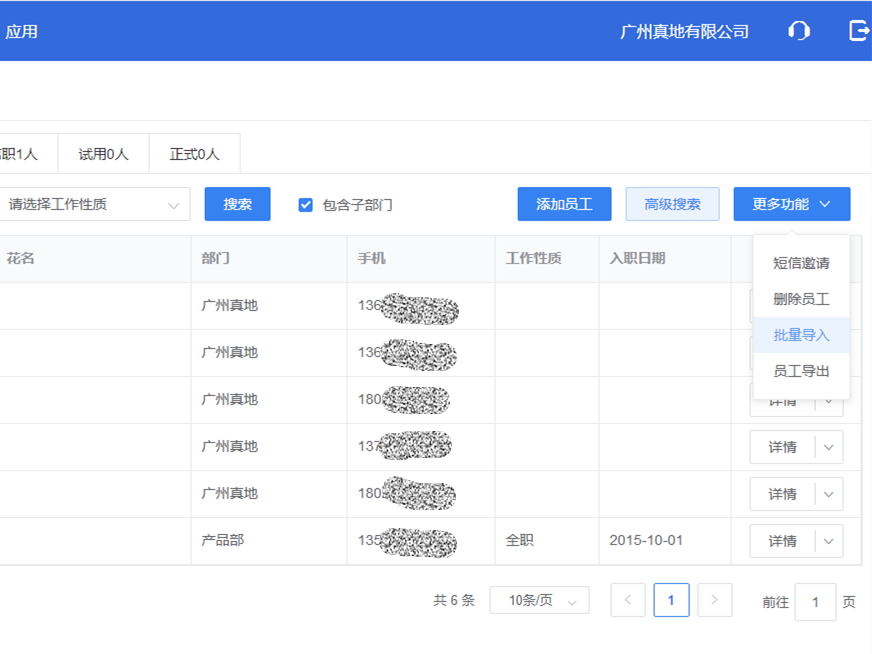Switch to the 试用0人 tab
The width and height of the screenshot is (872, 654).
[103, 154]
